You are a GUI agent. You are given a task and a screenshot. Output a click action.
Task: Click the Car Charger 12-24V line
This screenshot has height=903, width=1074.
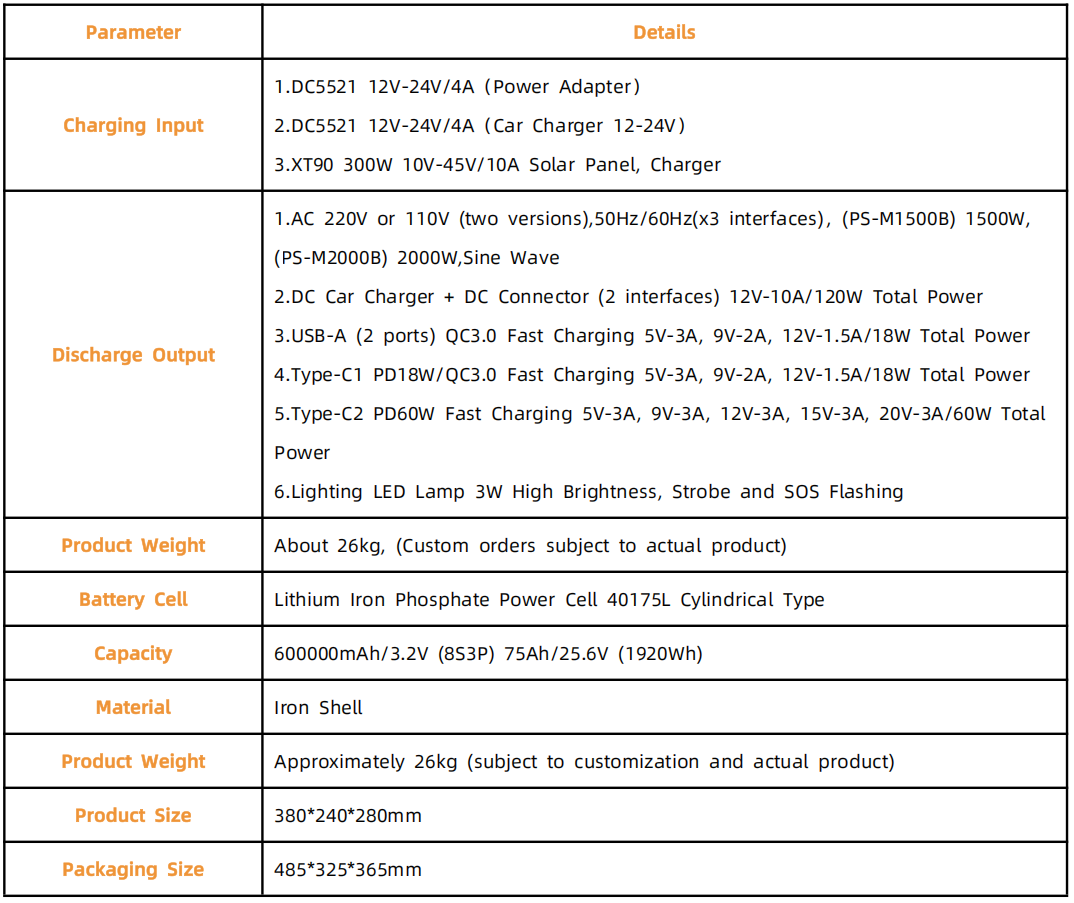point(479,126)
